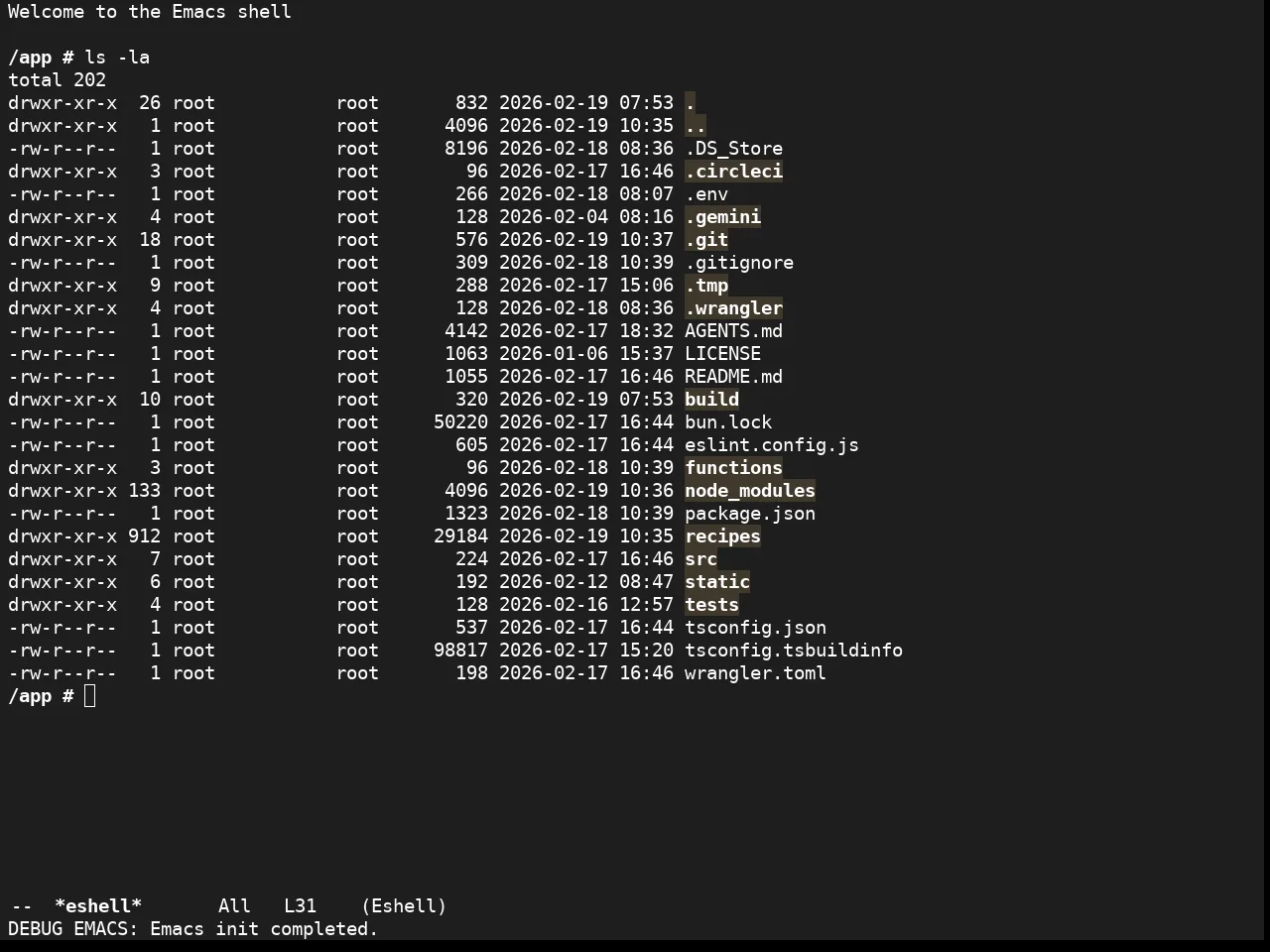Click the recipes directory name
Image resolution: width=1270 pixels, height=952 pixels.
[x=722, y=536]
